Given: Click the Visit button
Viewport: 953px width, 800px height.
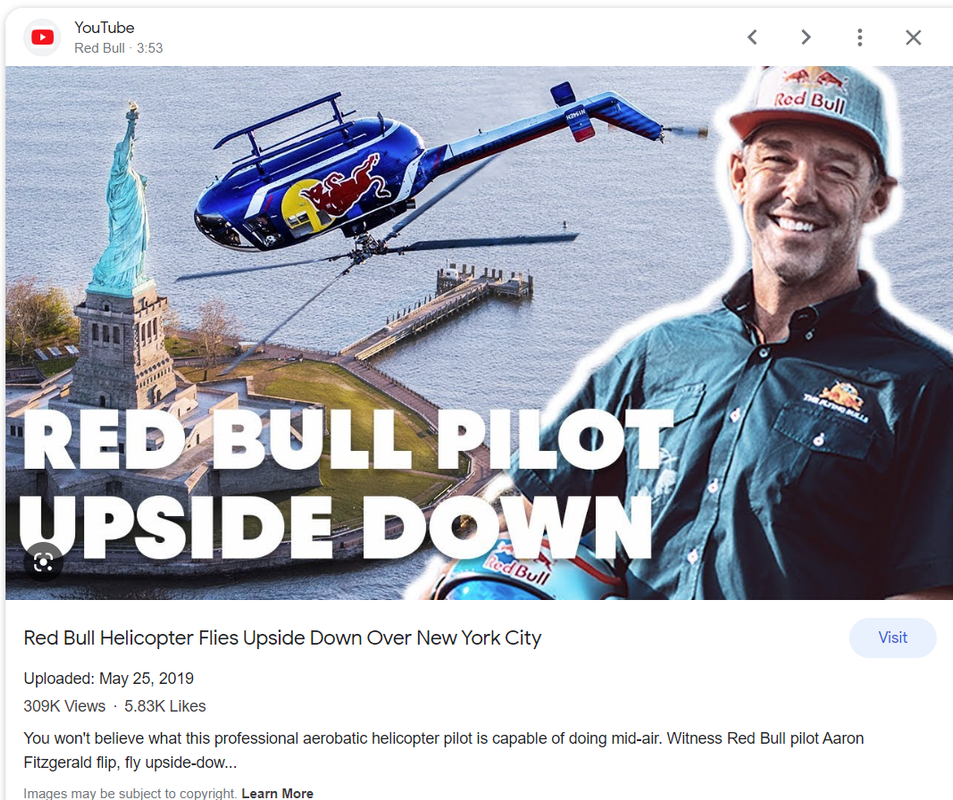Looking at the screenshot, I should click(892, 638).
